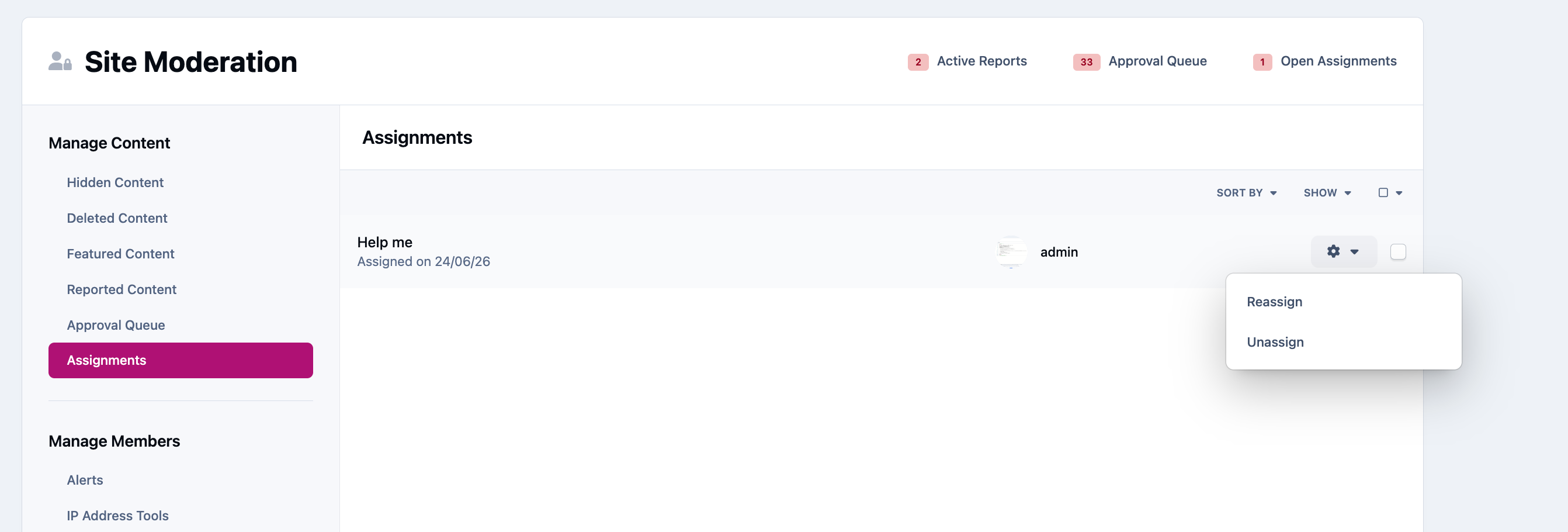Open the select-all checkbox dropdown

(1390, 192)
